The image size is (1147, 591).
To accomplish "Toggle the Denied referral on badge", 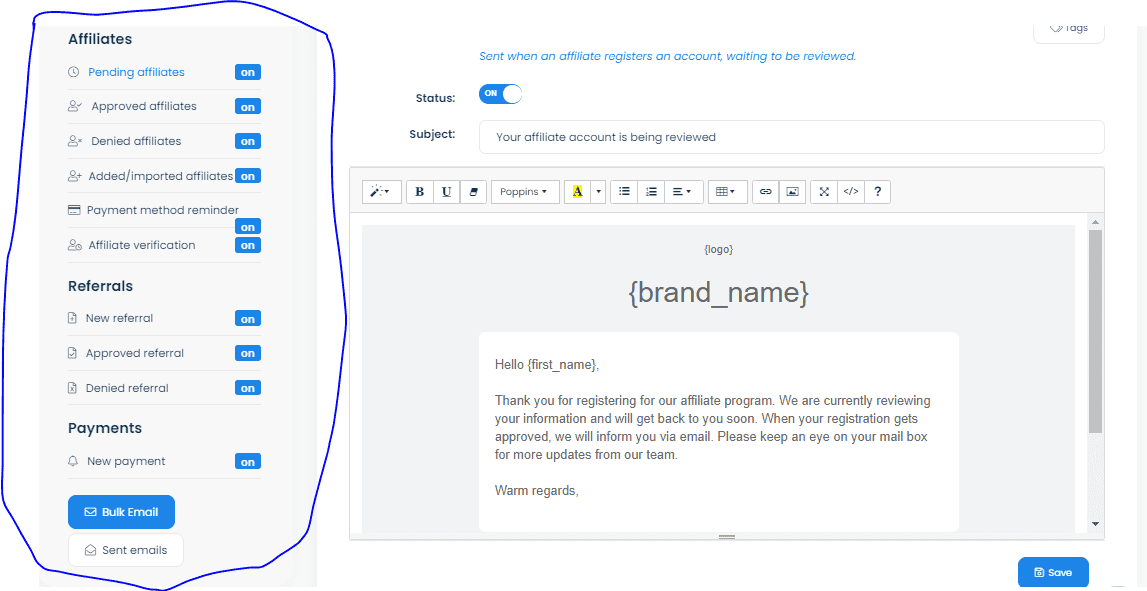I will click(x=248, y=388).
